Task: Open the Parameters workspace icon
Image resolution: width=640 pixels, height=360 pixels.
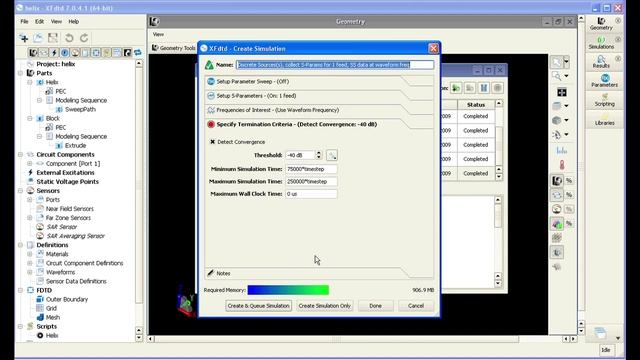Action: 604,81
